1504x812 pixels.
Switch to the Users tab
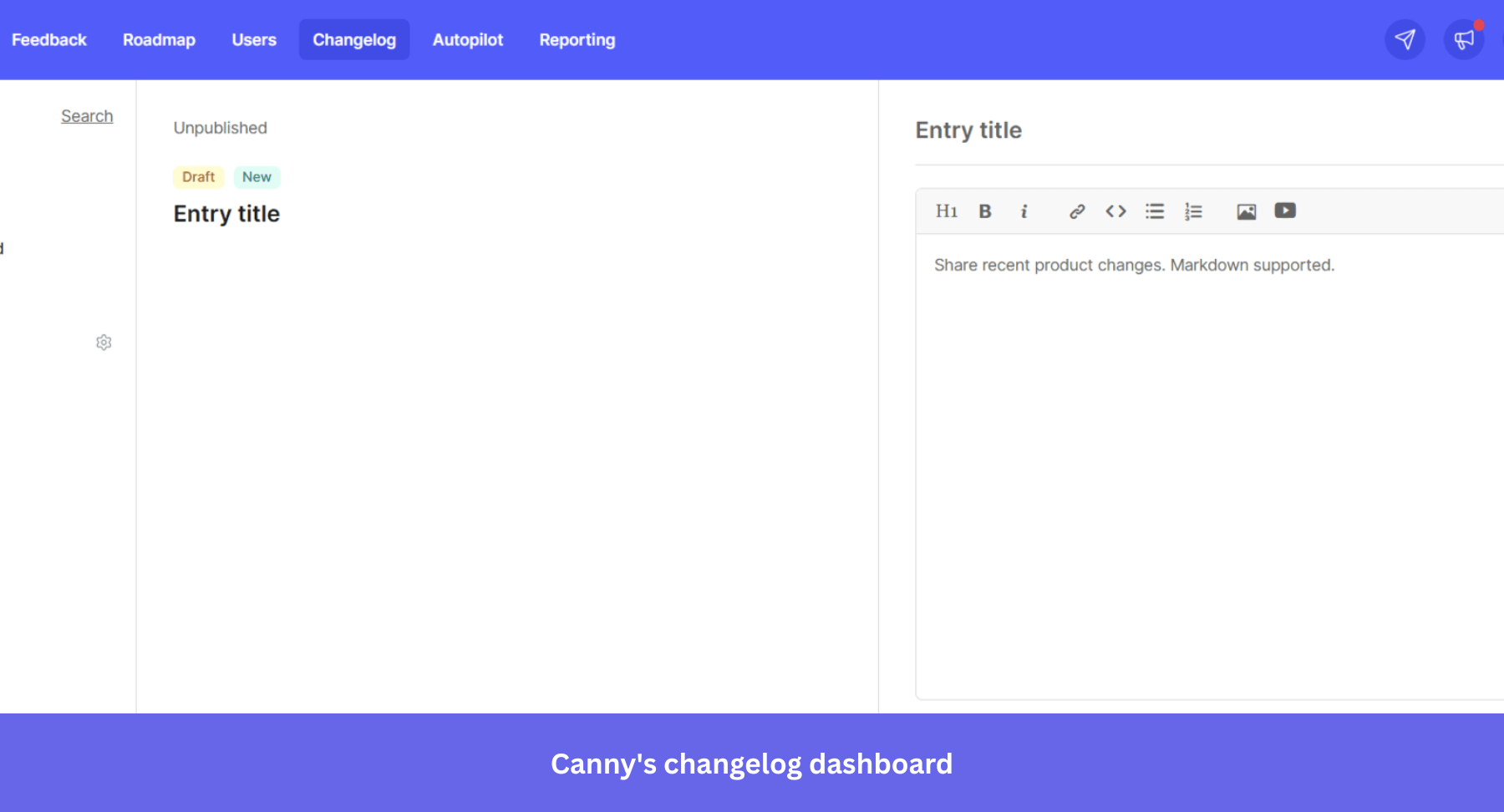click(254, 39)
